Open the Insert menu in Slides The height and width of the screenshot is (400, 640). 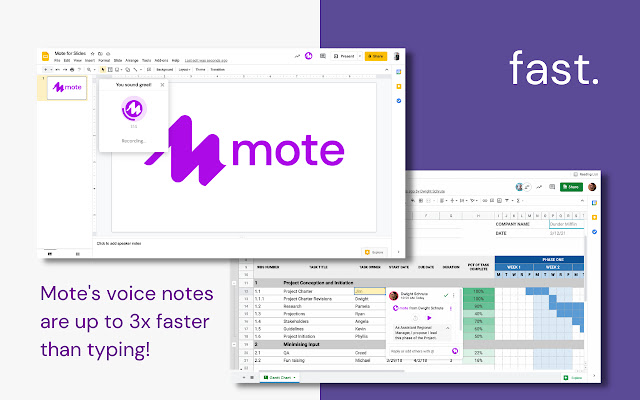89,60
